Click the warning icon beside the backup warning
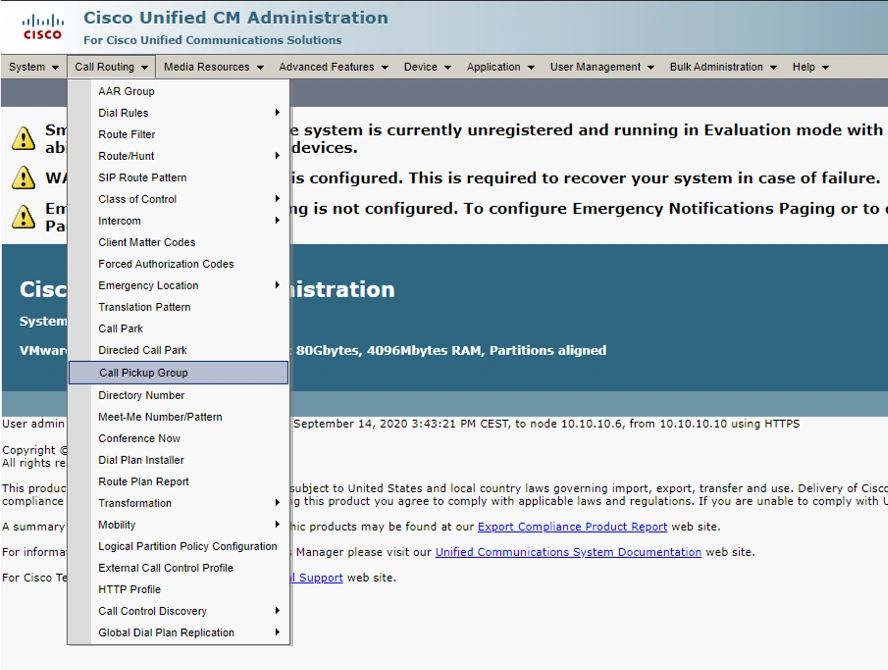 23,177
